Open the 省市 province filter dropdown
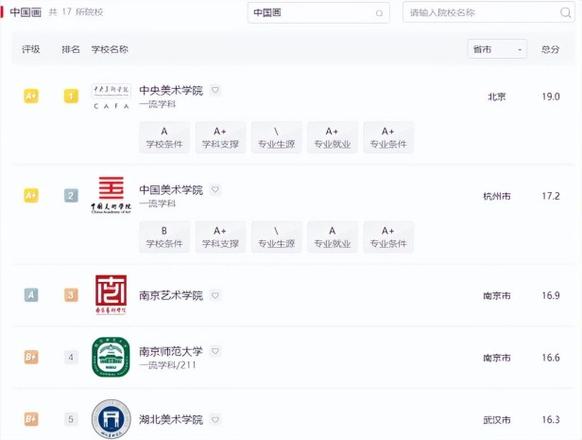 pos(497,49)
